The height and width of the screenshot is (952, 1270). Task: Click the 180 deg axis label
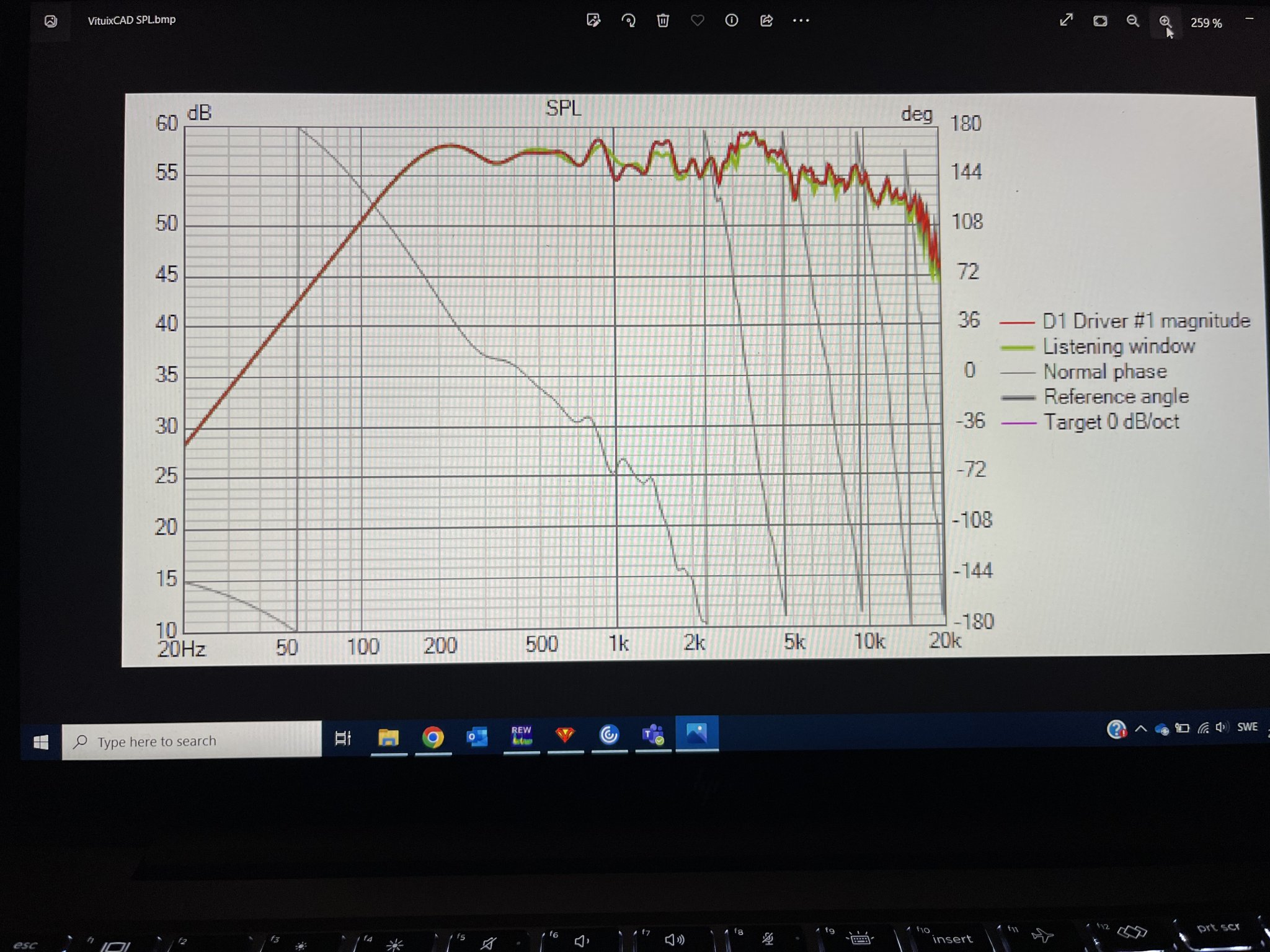[x=966, y=123]
